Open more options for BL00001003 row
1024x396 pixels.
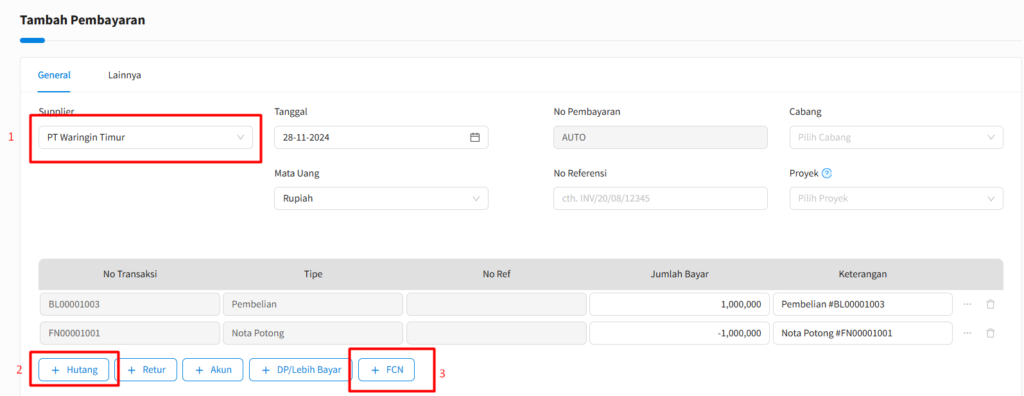click(967, 305)
